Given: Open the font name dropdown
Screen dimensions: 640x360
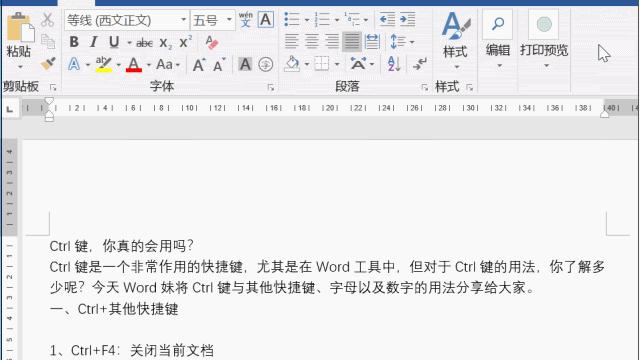Looking at the screenshot, I should click(x=183, y=20).
